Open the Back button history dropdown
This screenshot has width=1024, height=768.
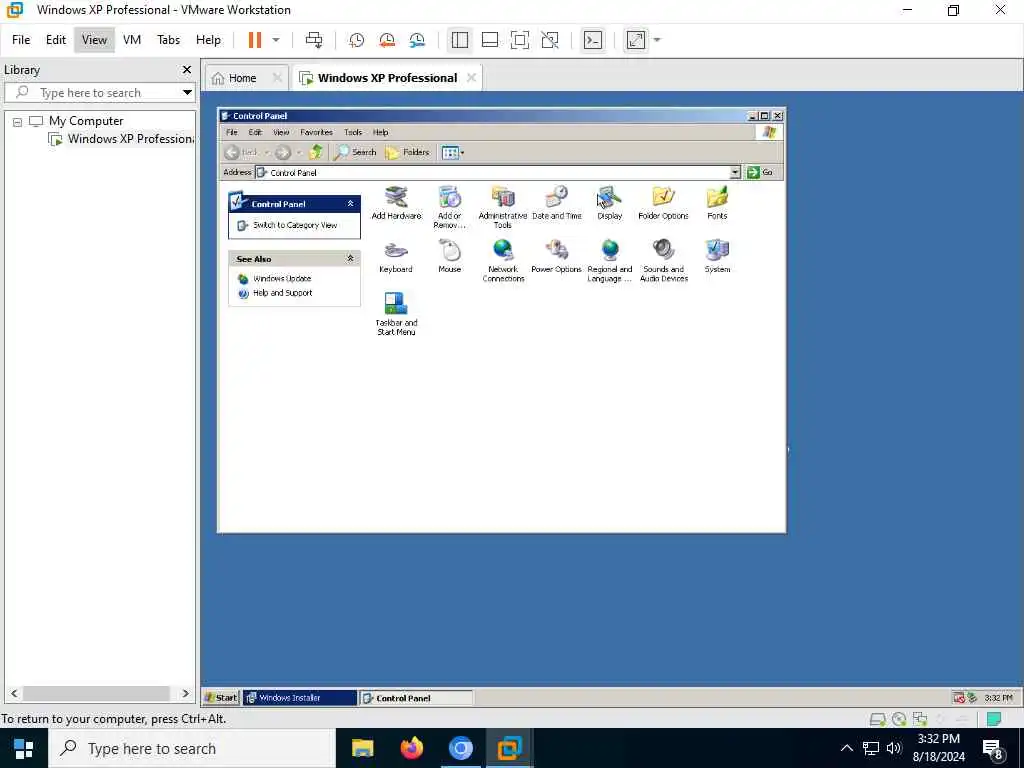coord(266,153)
